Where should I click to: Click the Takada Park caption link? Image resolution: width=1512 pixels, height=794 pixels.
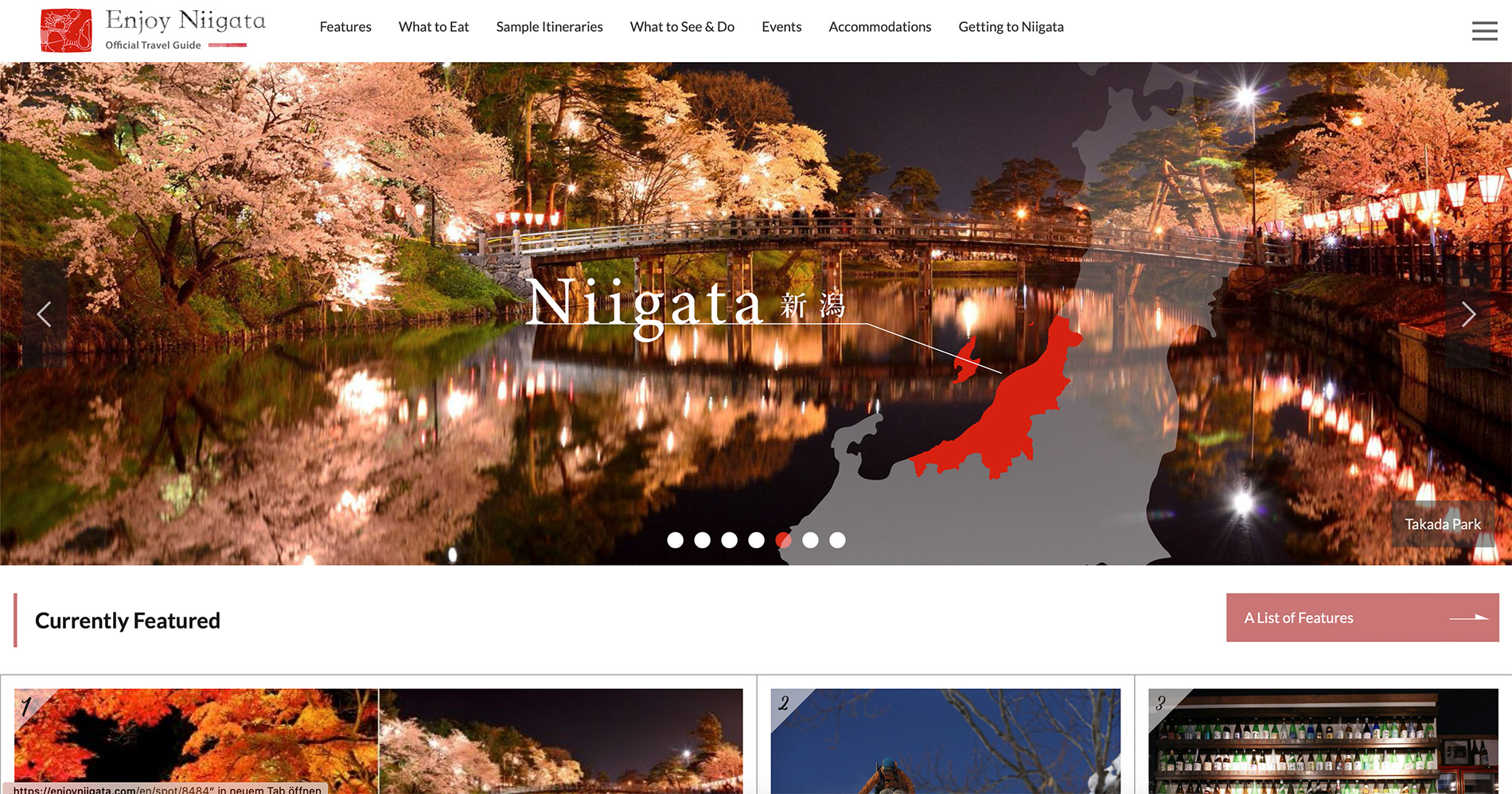pos(1443,524)
